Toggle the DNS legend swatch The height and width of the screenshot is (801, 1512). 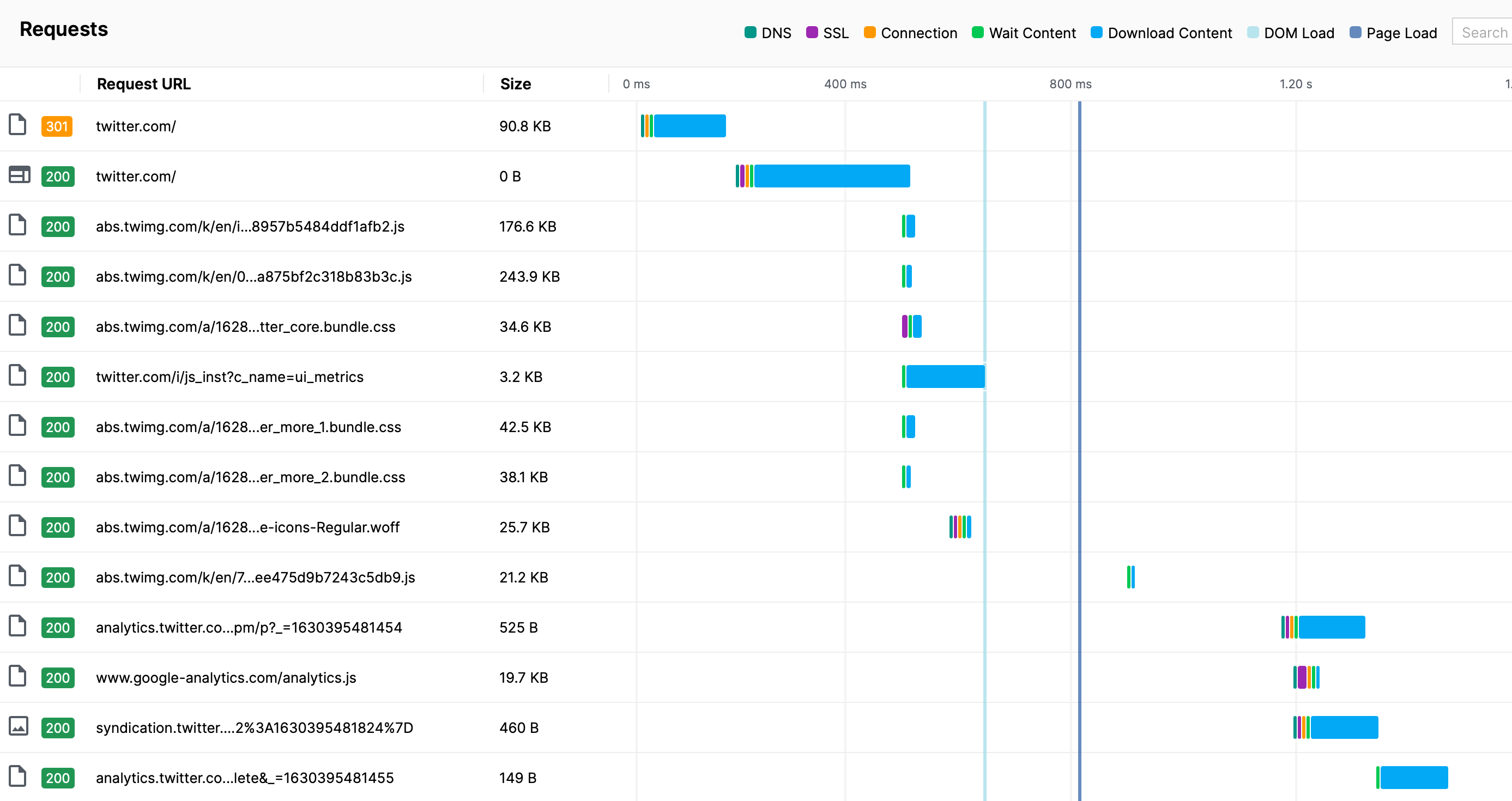[750, 32]
